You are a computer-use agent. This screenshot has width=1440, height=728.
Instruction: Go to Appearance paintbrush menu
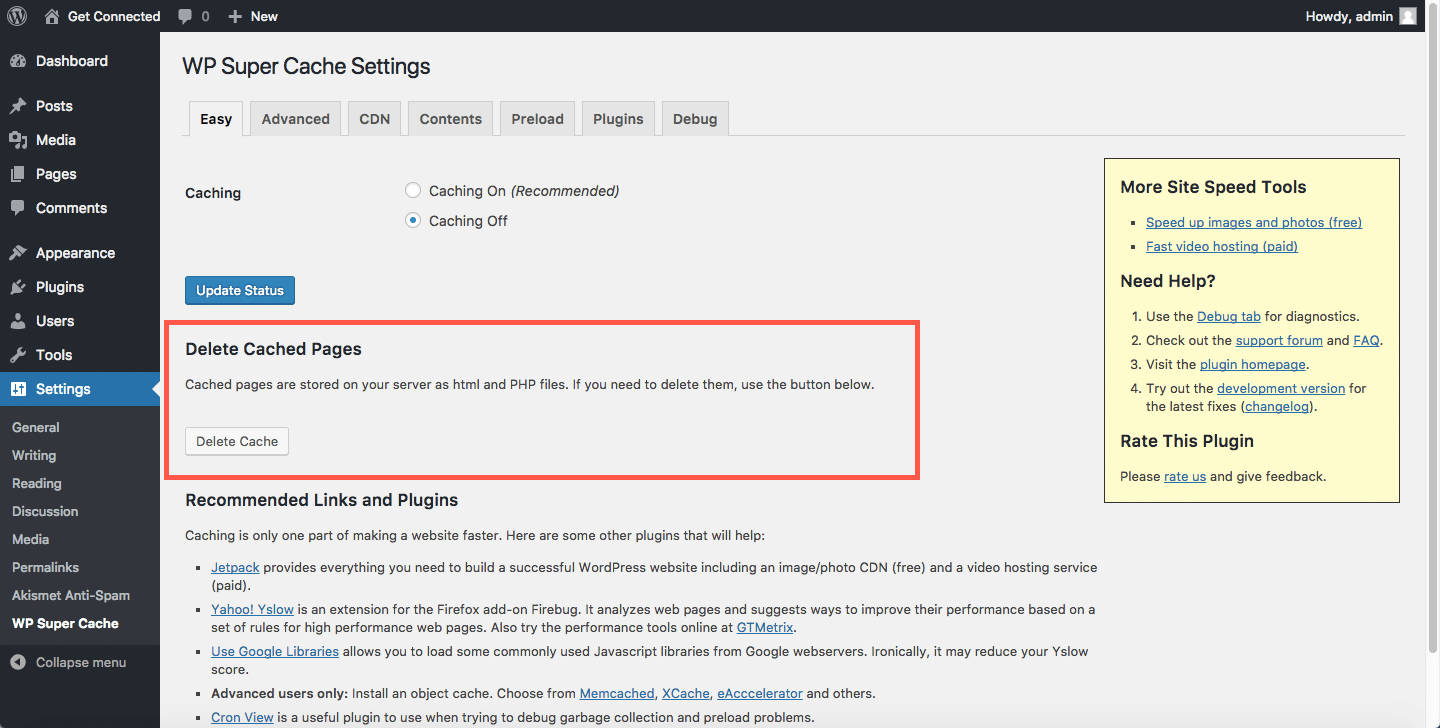[75, 253]
